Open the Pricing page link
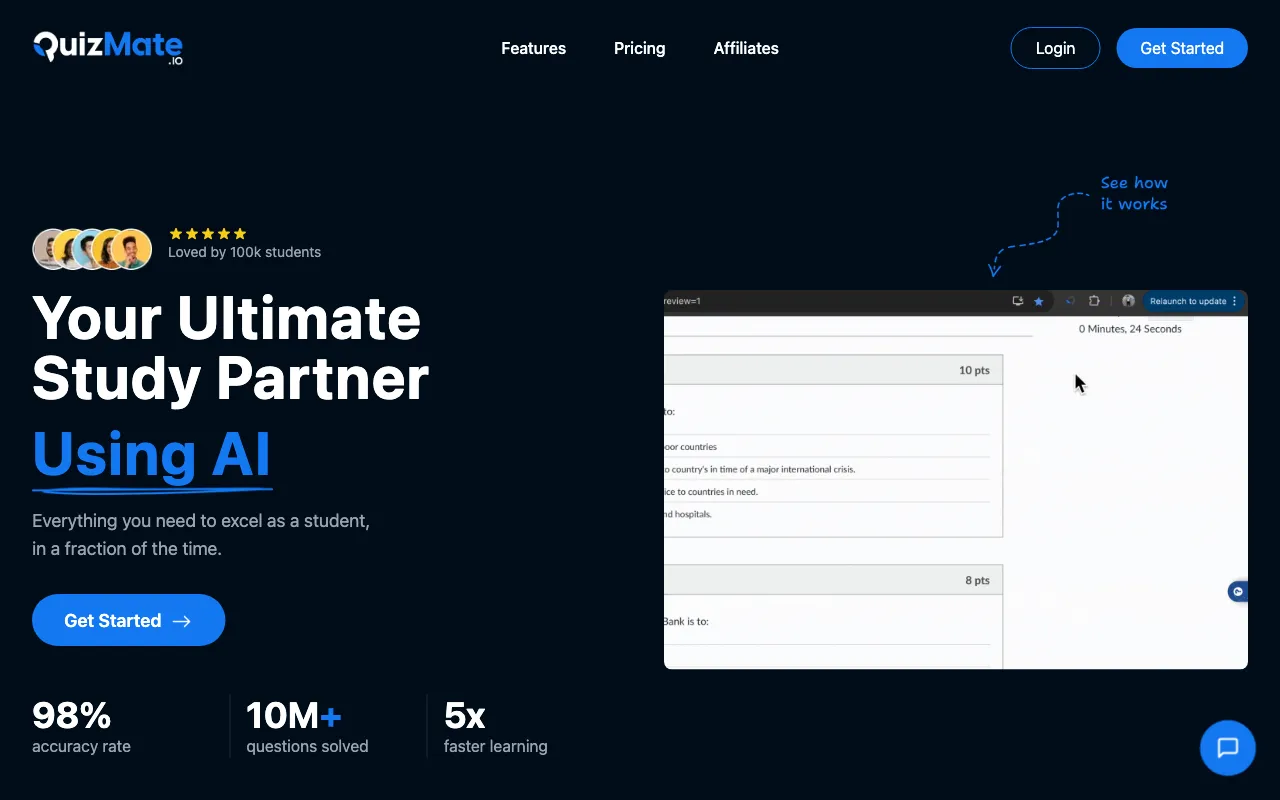 (639, 48)
